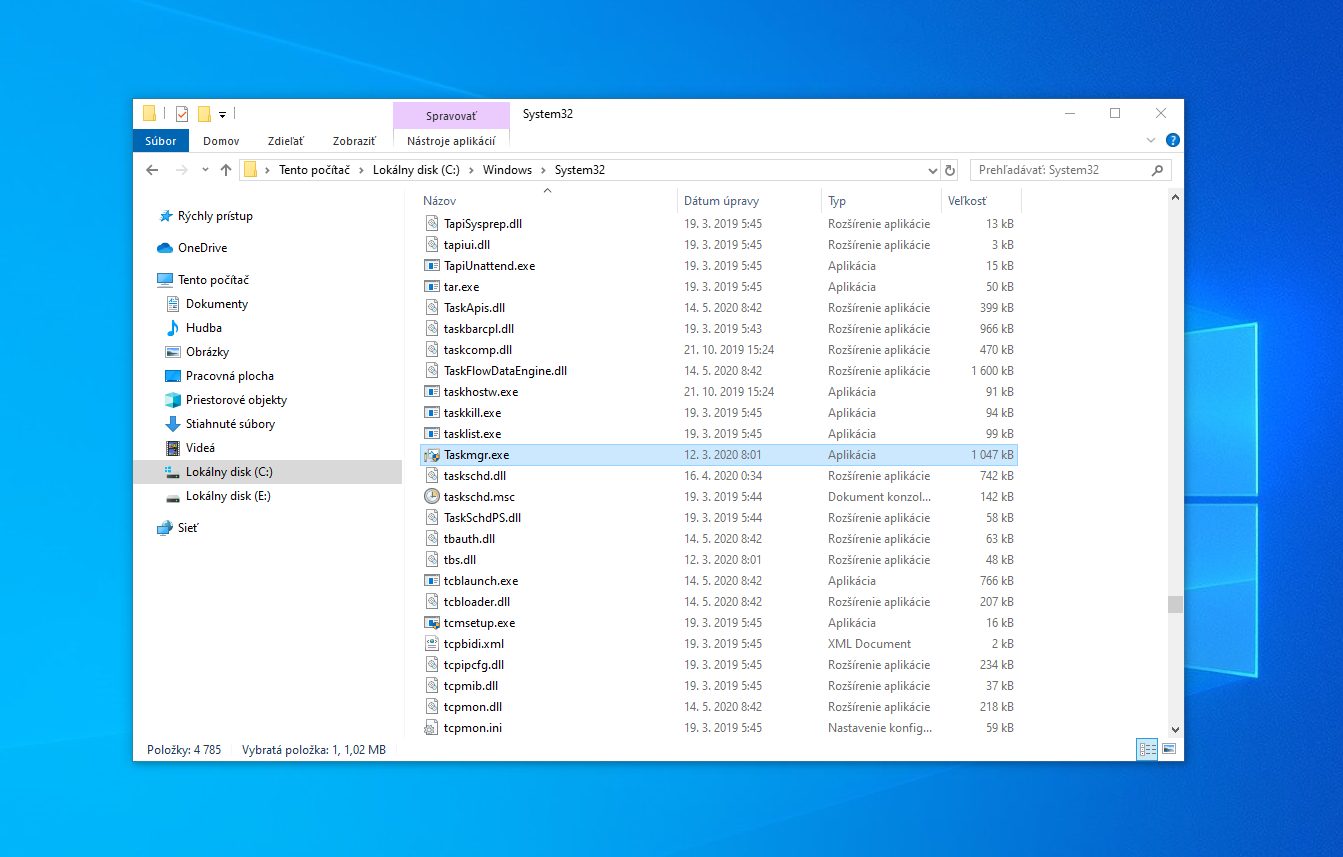The width and height of the screenshot is (1343, 857).
Task: Sort by the Typ column header
Action: pos(881,201)
